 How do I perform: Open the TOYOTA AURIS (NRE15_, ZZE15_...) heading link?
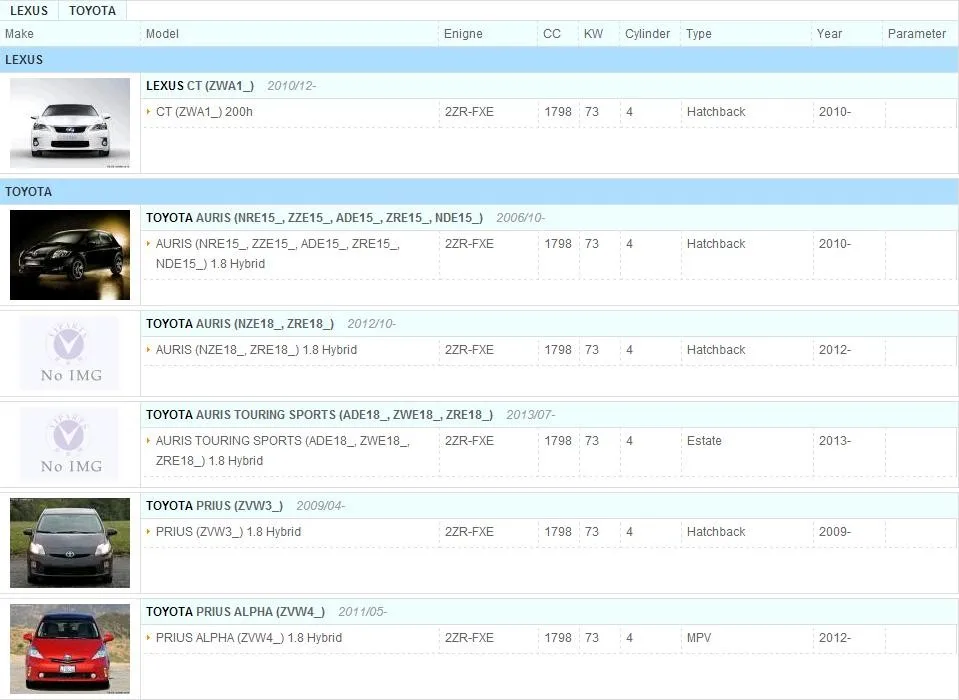pyautogui.click(x=314, y=218)
